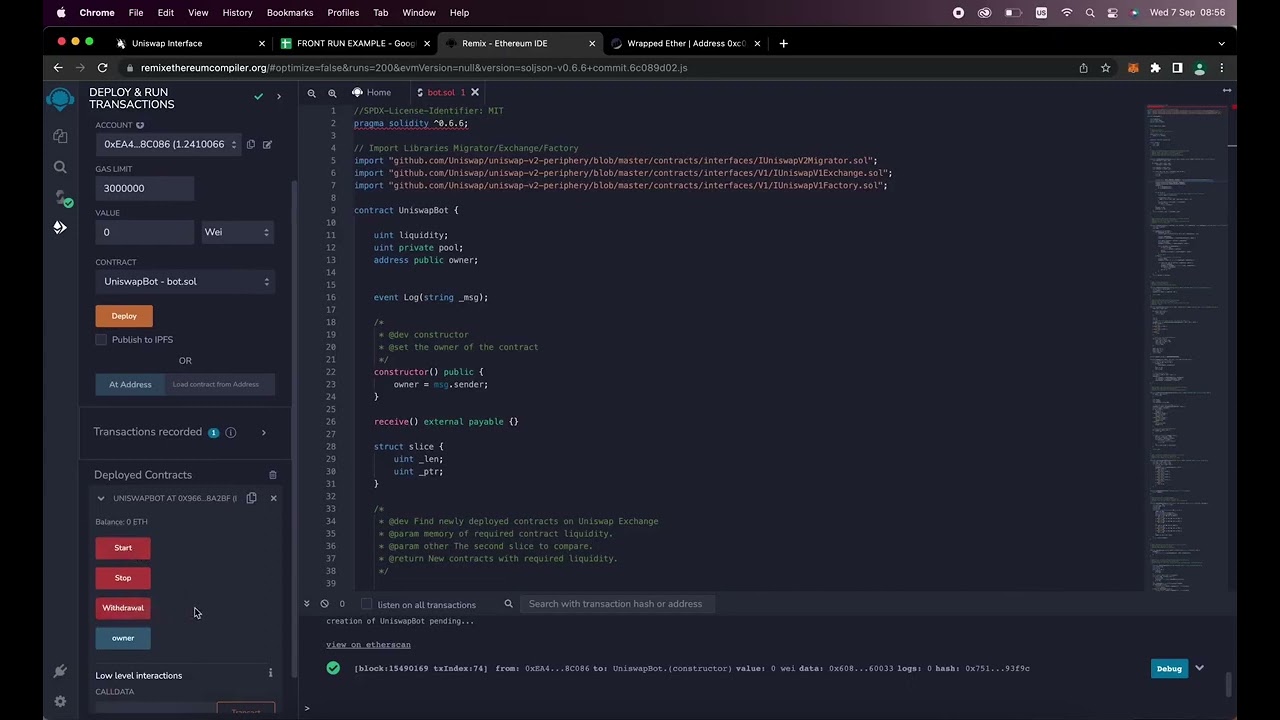Zoom in the code editor
This screenshot has height=720, width=1280.
click(x=332, y=92)
